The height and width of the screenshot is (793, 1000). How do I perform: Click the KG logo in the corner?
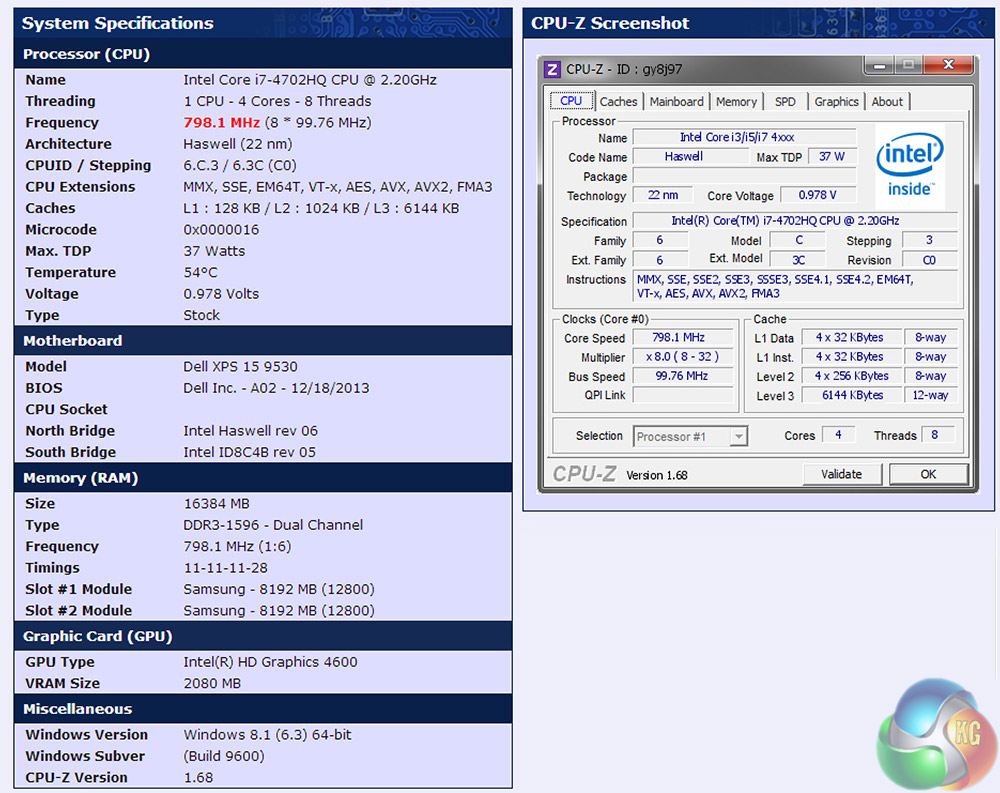coord(933,736)
